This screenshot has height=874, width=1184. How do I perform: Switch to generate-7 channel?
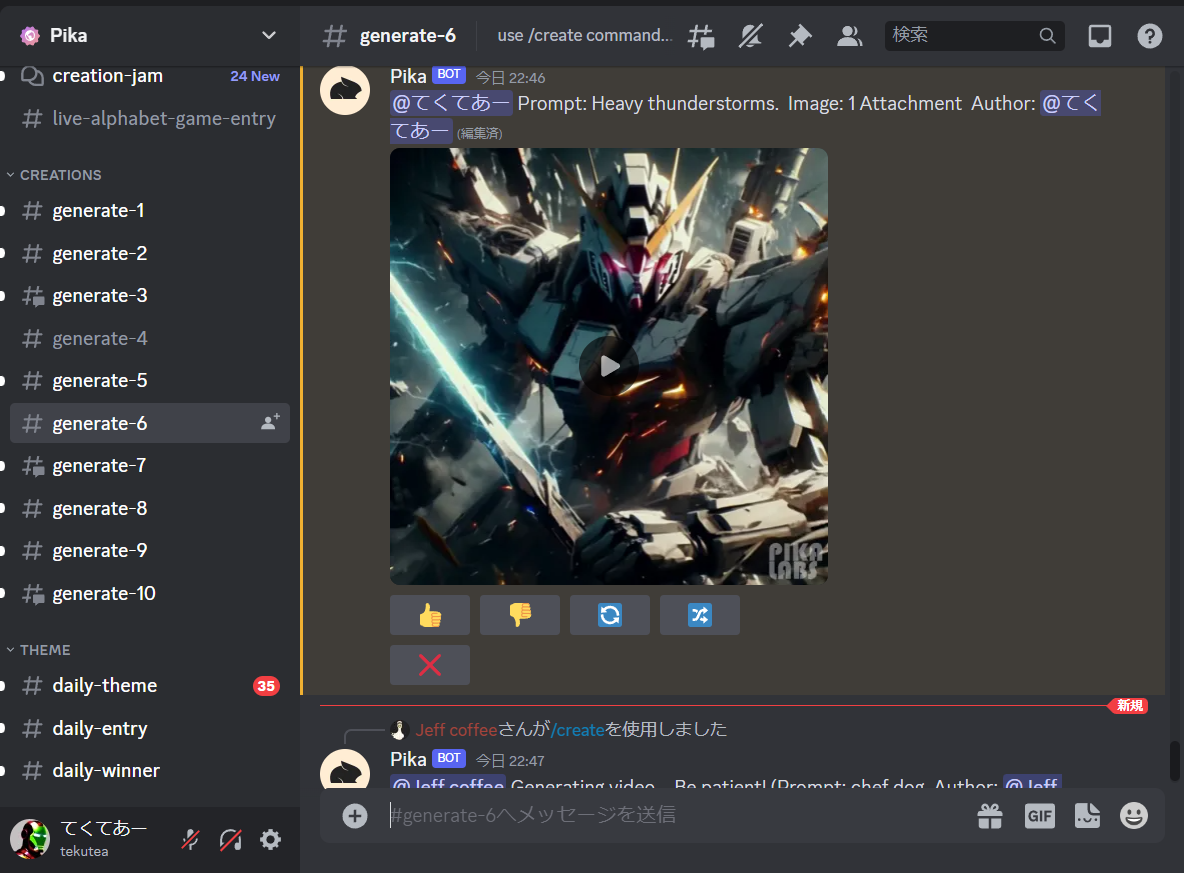(150, 466)
